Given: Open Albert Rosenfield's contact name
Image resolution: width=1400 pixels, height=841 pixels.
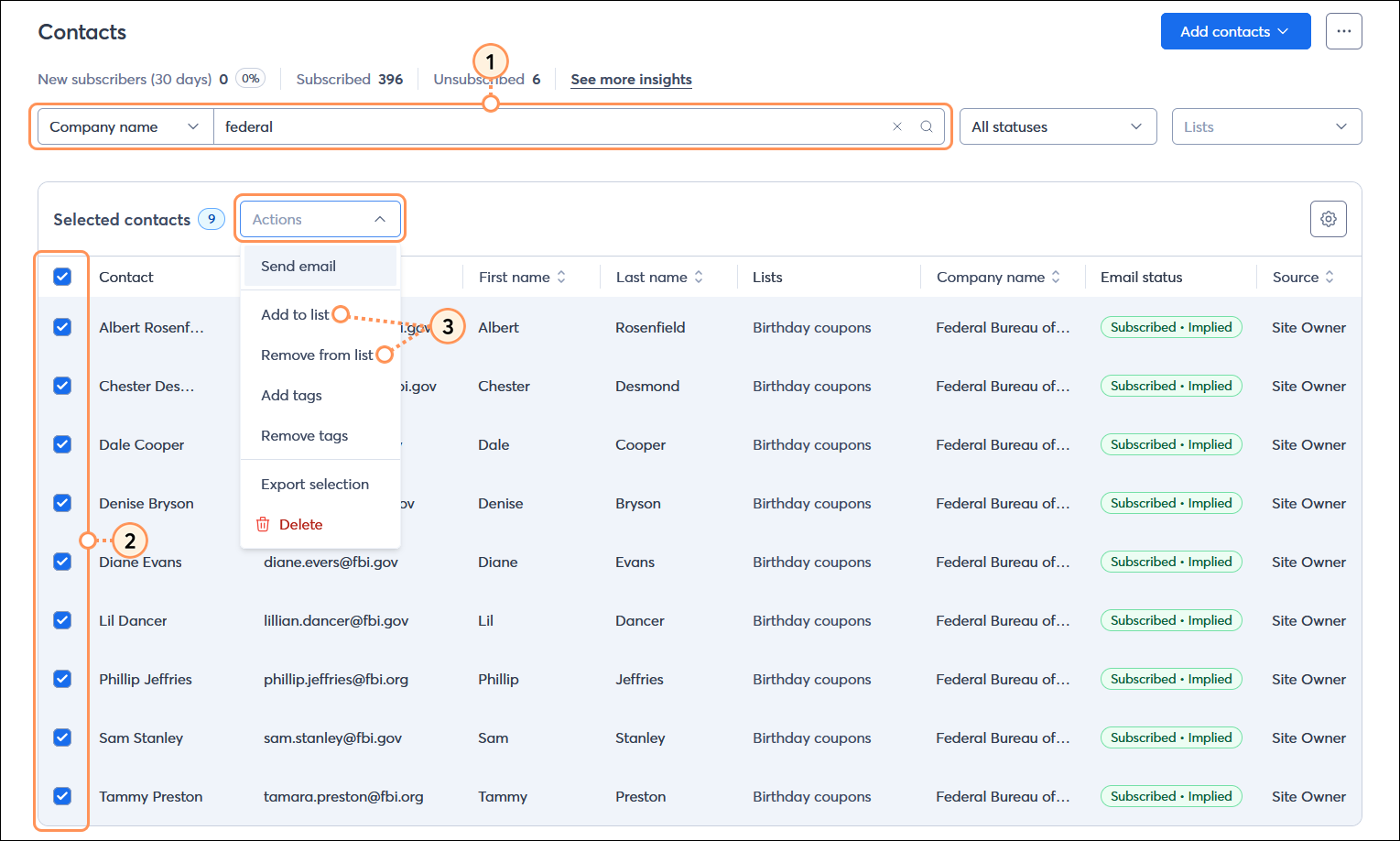Looking at the screenshot, I should (x=151, y=327).
